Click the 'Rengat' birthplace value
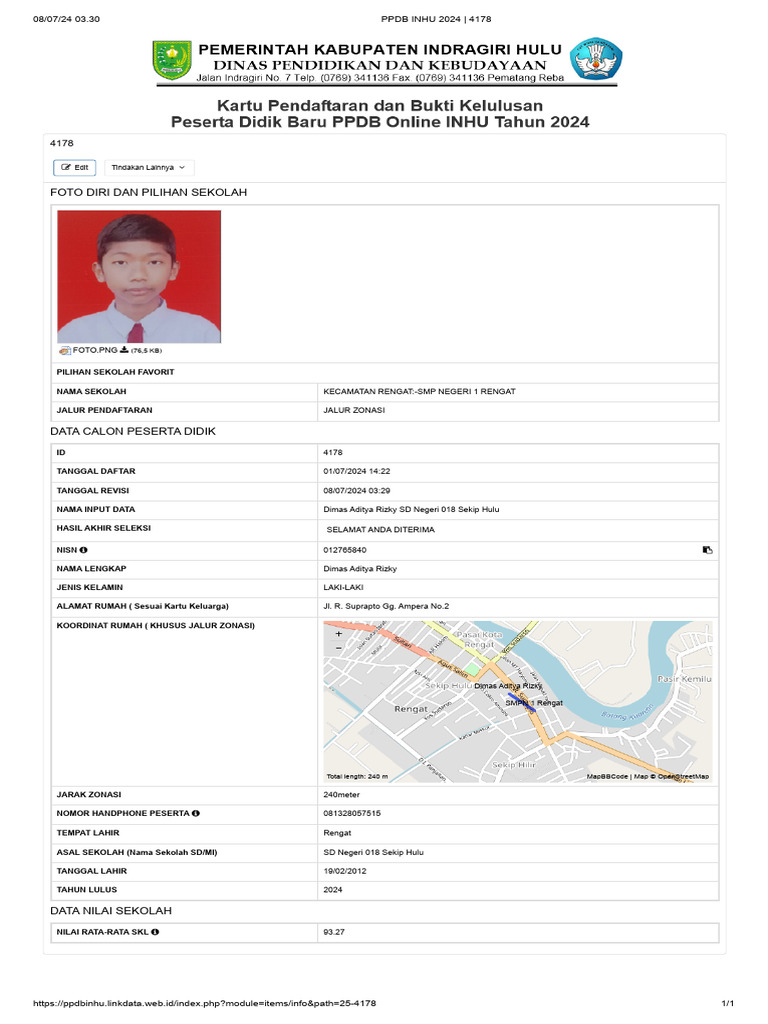This screenshot has width=768, height=1024. coord(337,833)
